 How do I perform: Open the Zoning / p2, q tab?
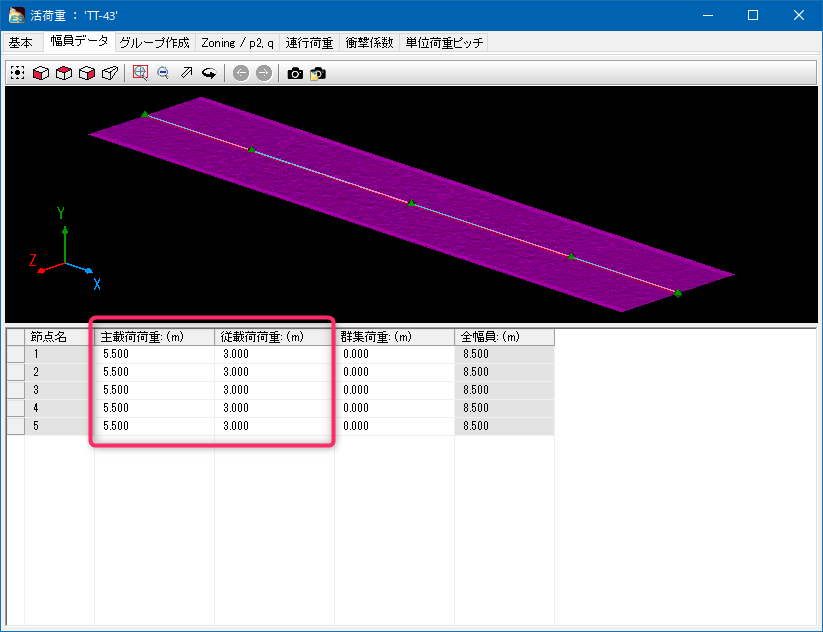click(x=237, y=43)
